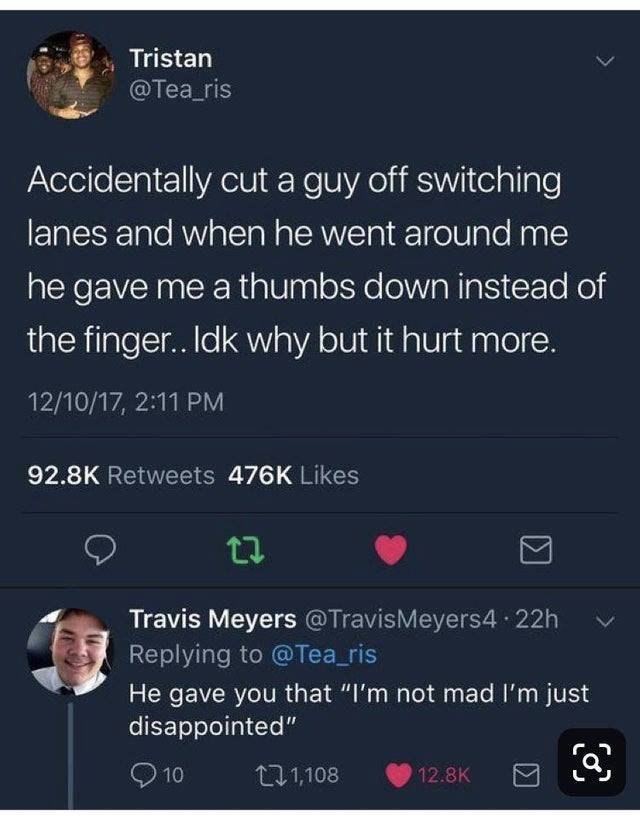
Task: Retweet Travis Meyers' reply with 1,108 retweets
Action: point(267,775)
